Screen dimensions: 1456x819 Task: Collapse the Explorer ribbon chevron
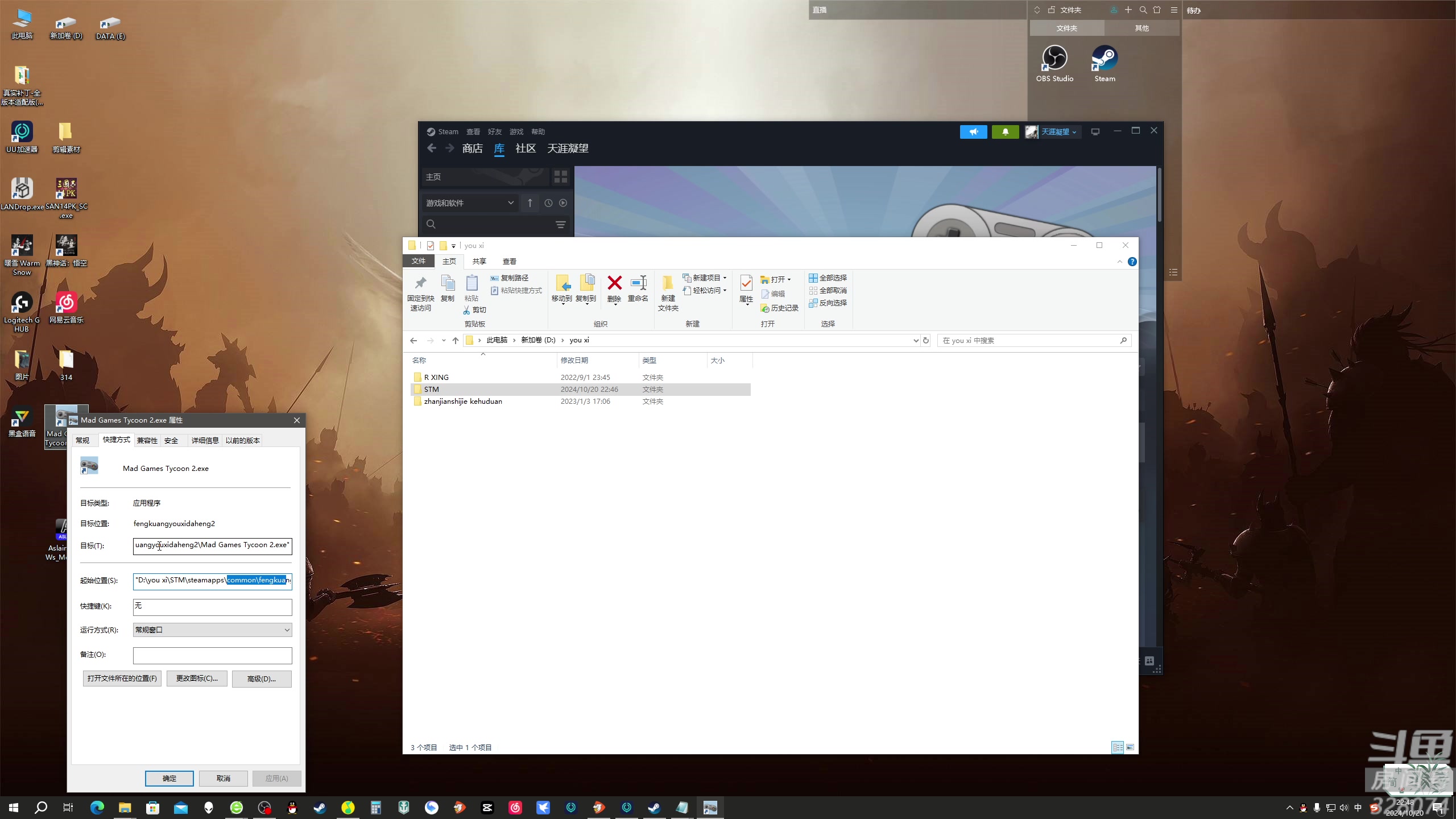click(1119, 262)
